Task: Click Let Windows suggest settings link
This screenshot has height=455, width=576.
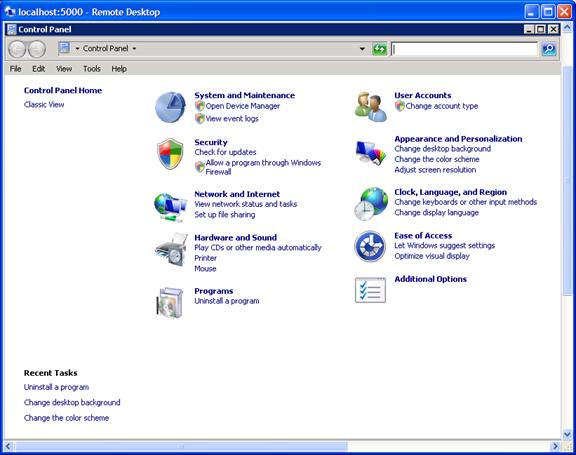Action: [444, 245]
